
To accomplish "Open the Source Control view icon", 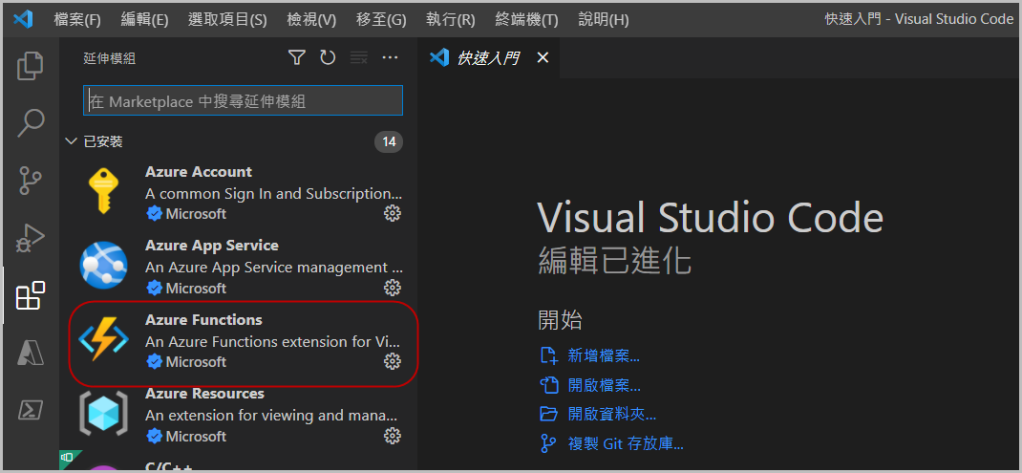I will (x=30, y=181).
